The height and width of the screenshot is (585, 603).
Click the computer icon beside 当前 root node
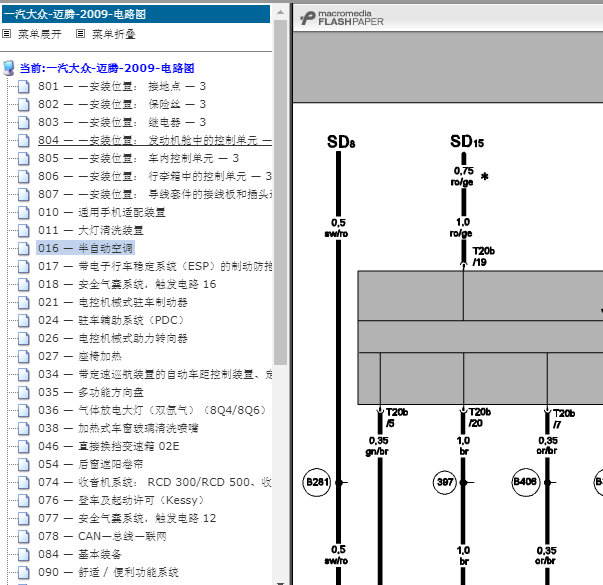point(9,68)
